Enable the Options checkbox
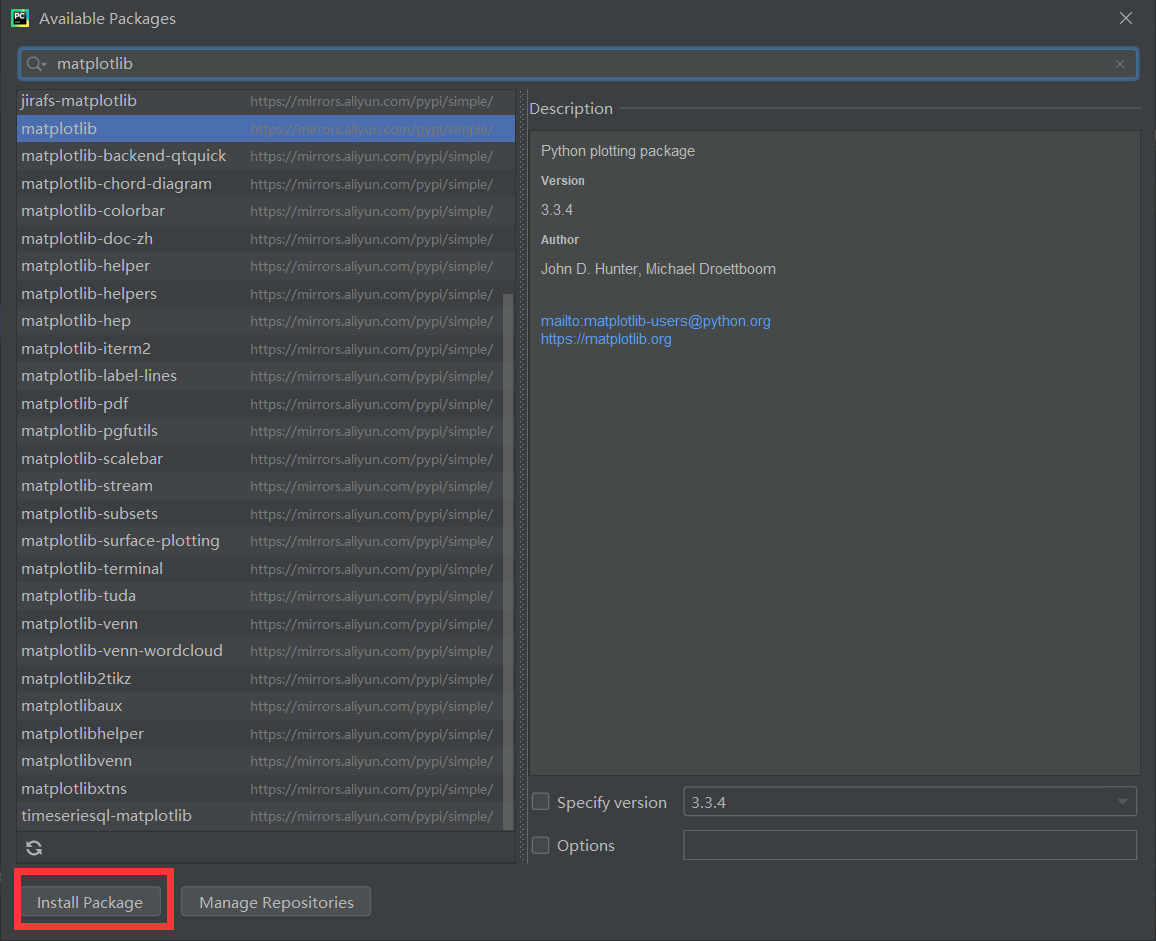Screen dimensions: 1156x941 [x=540, y=845]
